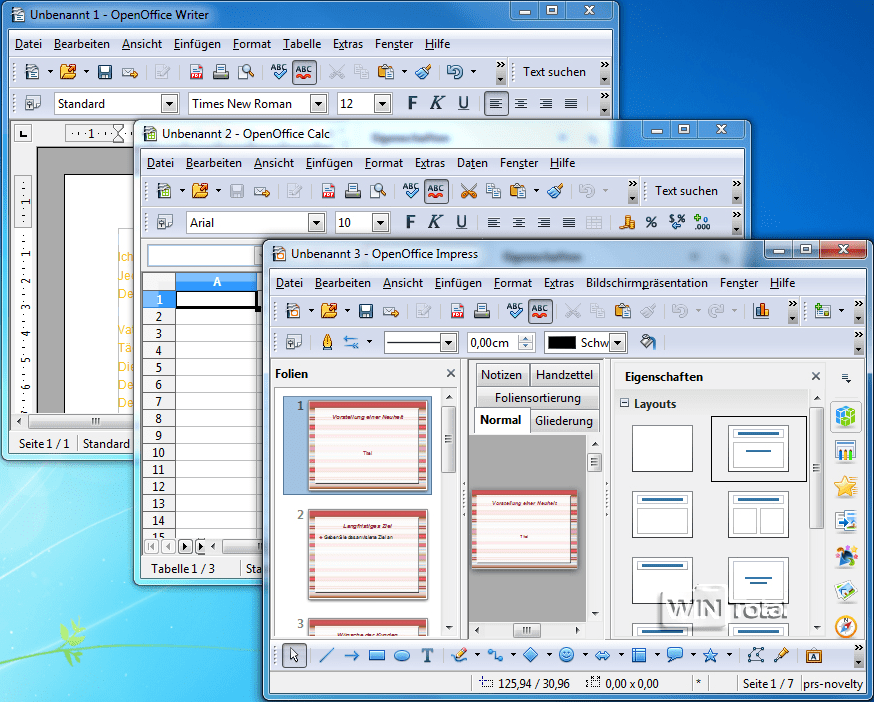Open the Daten menu in Calc
The image size is (874, 702).
472,163
